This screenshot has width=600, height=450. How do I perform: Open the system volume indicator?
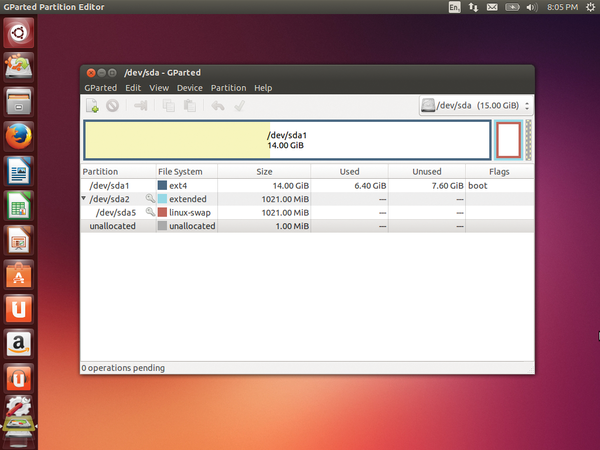point(529,7)
